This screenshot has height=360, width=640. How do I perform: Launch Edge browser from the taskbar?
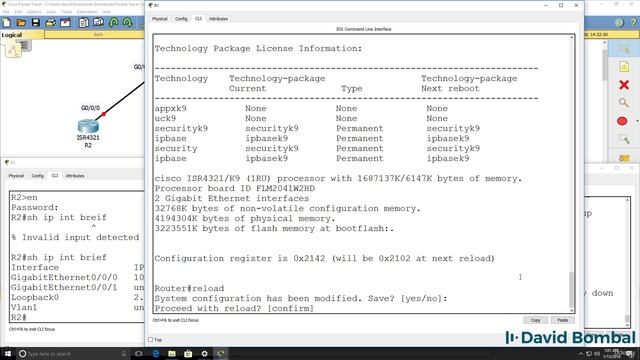click(x=156, y=353)
